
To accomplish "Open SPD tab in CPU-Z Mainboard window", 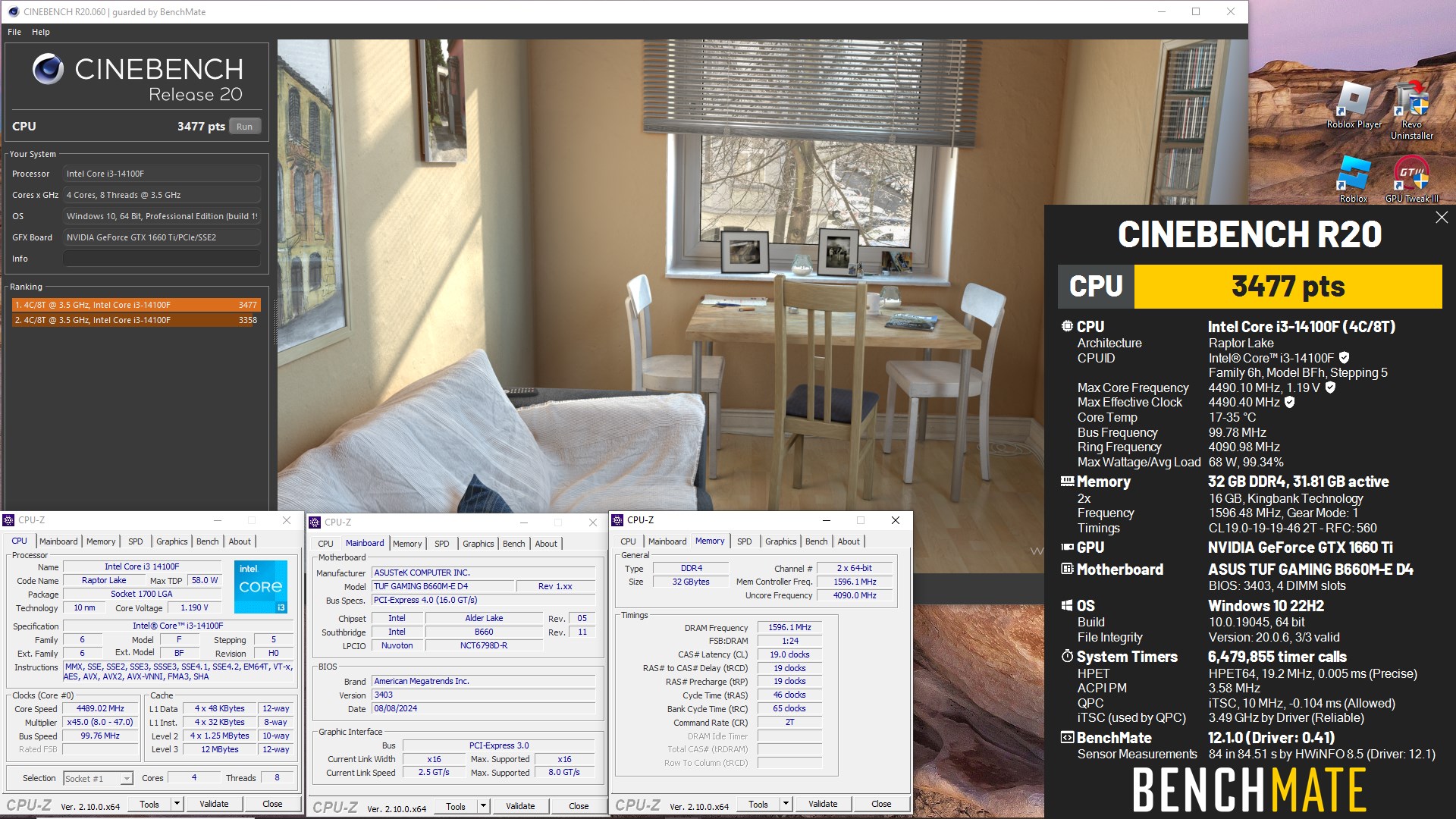I will pos(441,544).
